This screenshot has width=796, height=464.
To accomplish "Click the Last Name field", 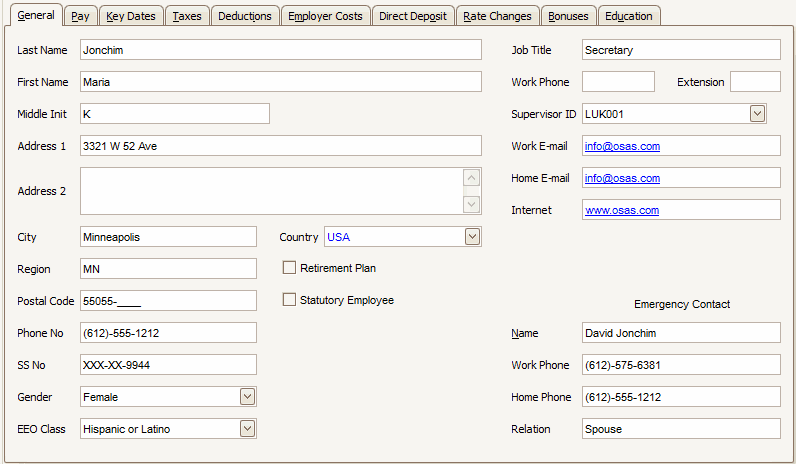I will 280,50.
